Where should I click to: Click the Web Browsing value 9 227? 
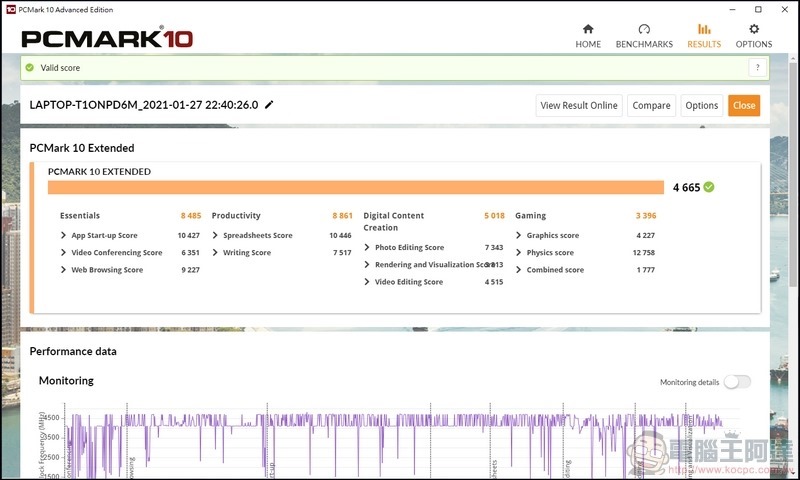click(x=190, y=270)
